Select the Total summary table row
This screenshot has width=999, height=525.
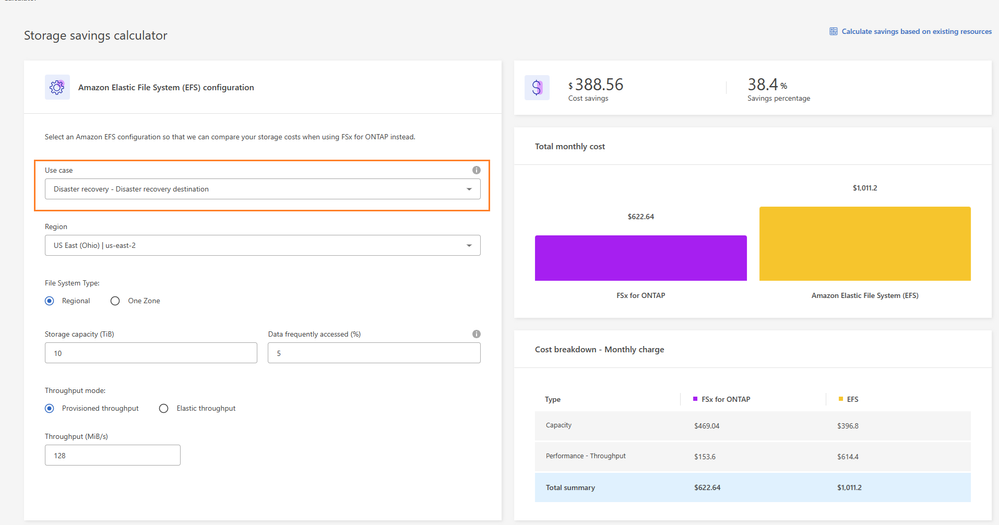(752, 488)
